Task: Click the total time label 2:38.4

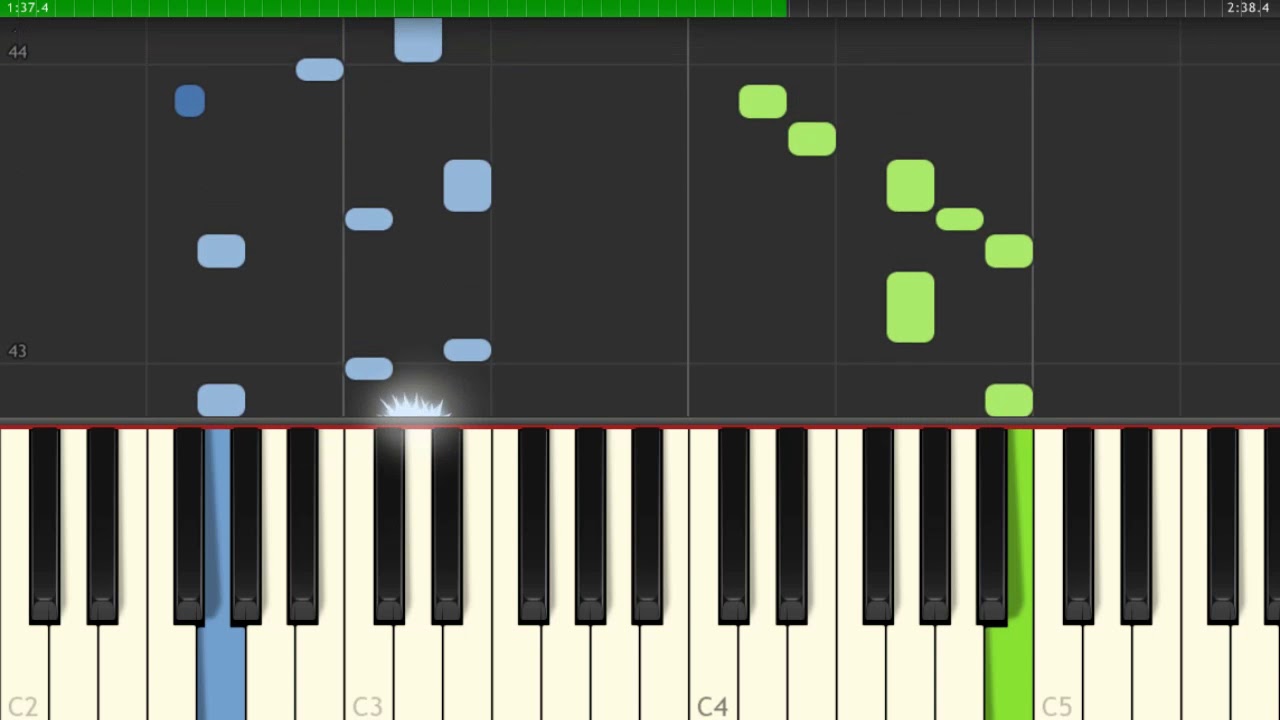Action: pyautogui.click(x=1248, y=8)
